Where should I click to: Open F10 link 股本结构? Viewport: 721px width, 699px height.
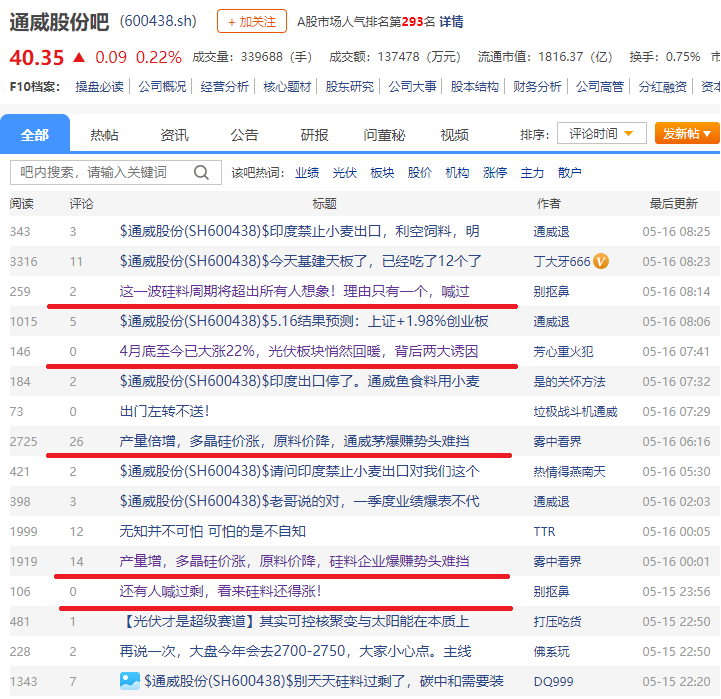(475, 86)
